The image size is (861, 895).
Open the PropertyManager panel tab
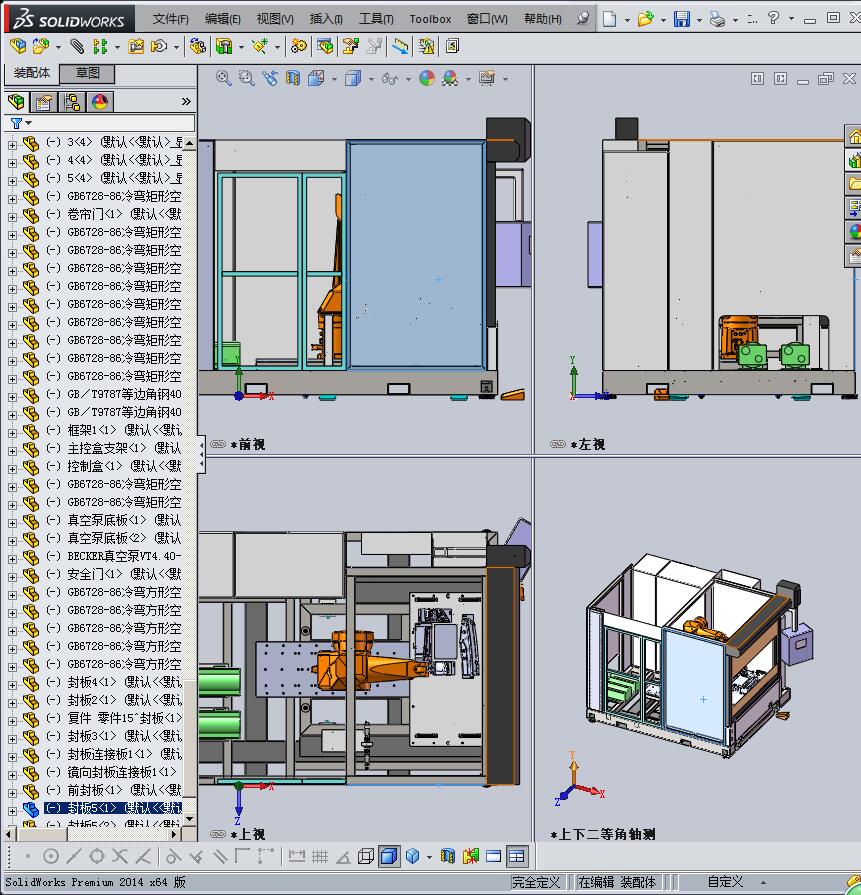click(44, 102)
